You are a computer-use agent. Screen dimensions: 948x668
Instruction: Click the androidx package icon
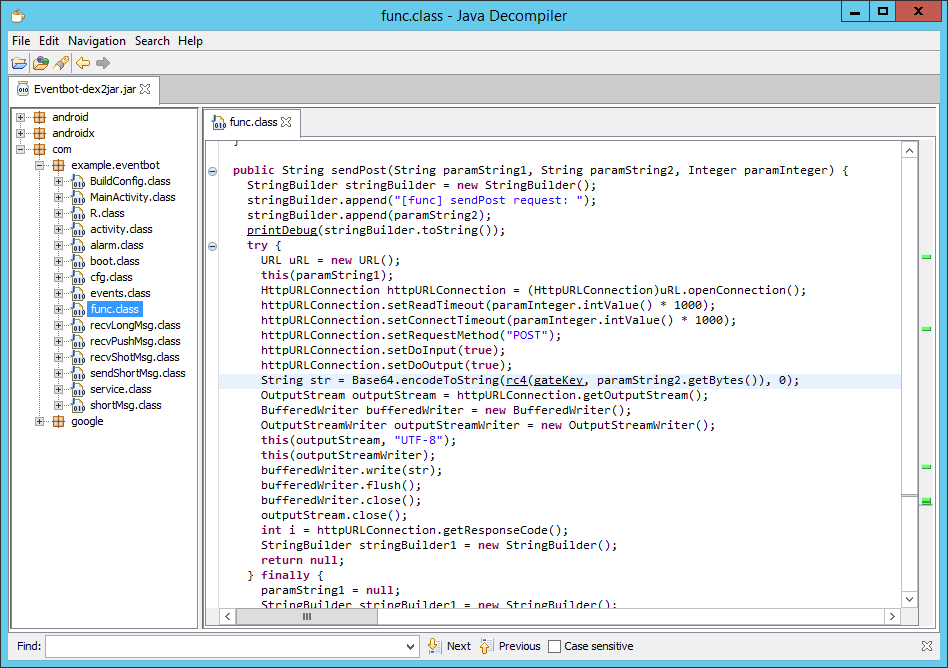[40, 133]
